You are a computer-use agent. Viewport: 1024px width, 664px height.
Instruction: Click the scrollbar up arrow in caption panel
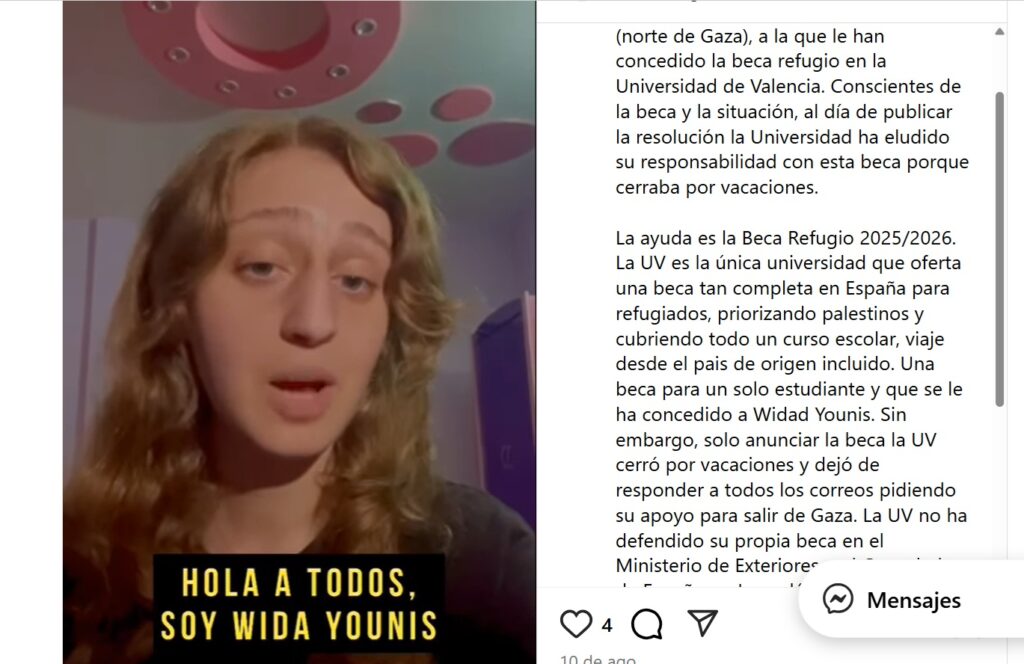999,31
